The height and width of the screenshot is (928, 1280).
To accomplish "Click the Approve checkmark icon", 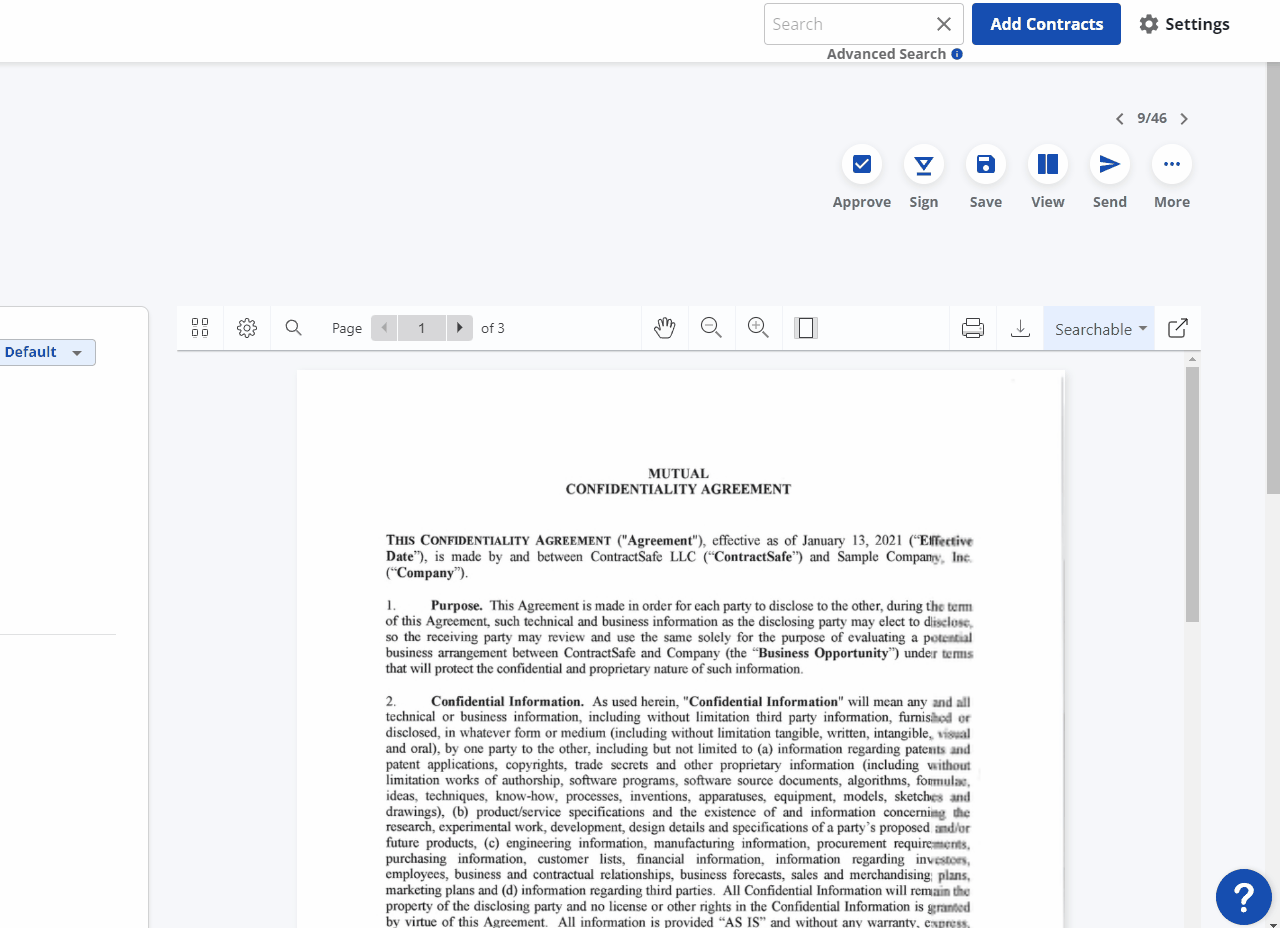I will pos(861,165).
